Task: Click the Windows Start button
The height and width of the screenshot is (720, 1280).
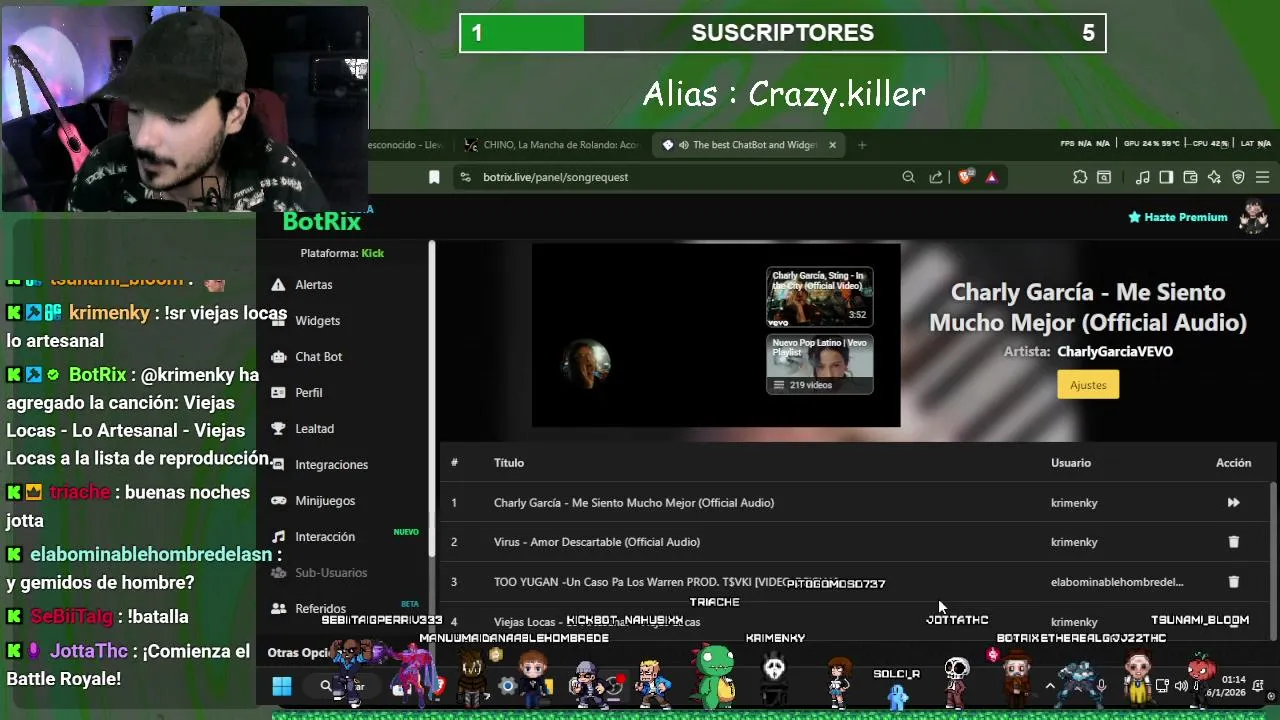Action: click(282, 686)
